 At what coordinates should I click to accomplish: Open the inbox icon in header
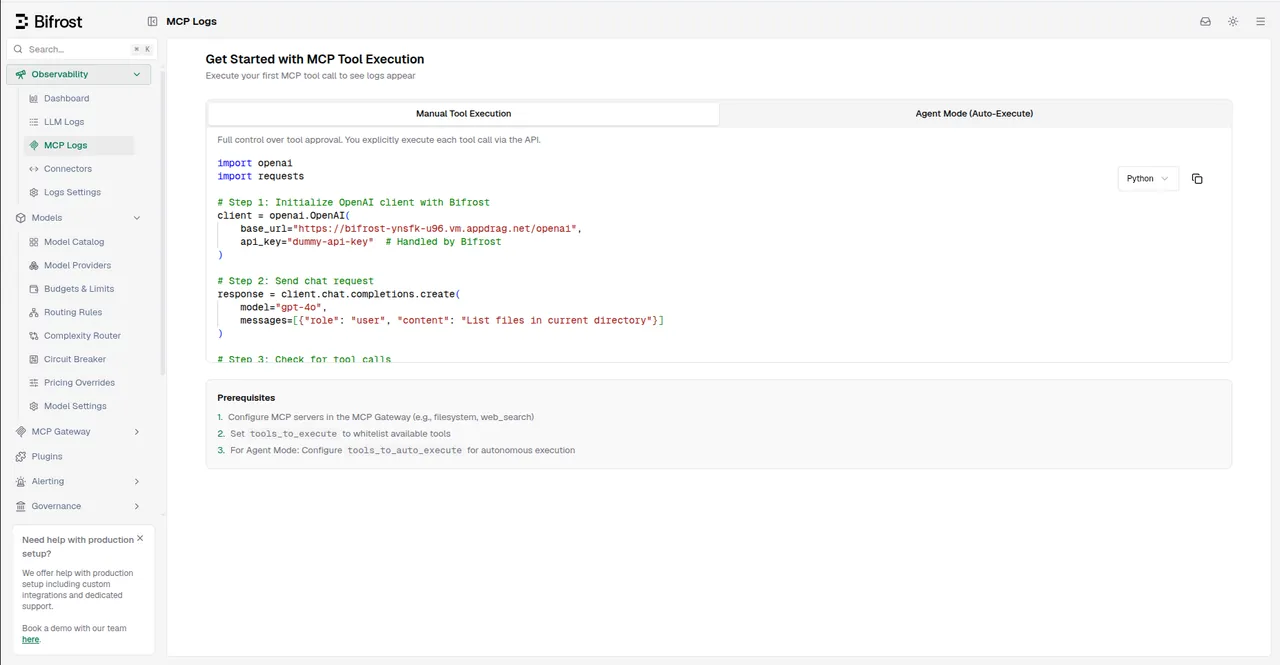(x=1205, y=21)
